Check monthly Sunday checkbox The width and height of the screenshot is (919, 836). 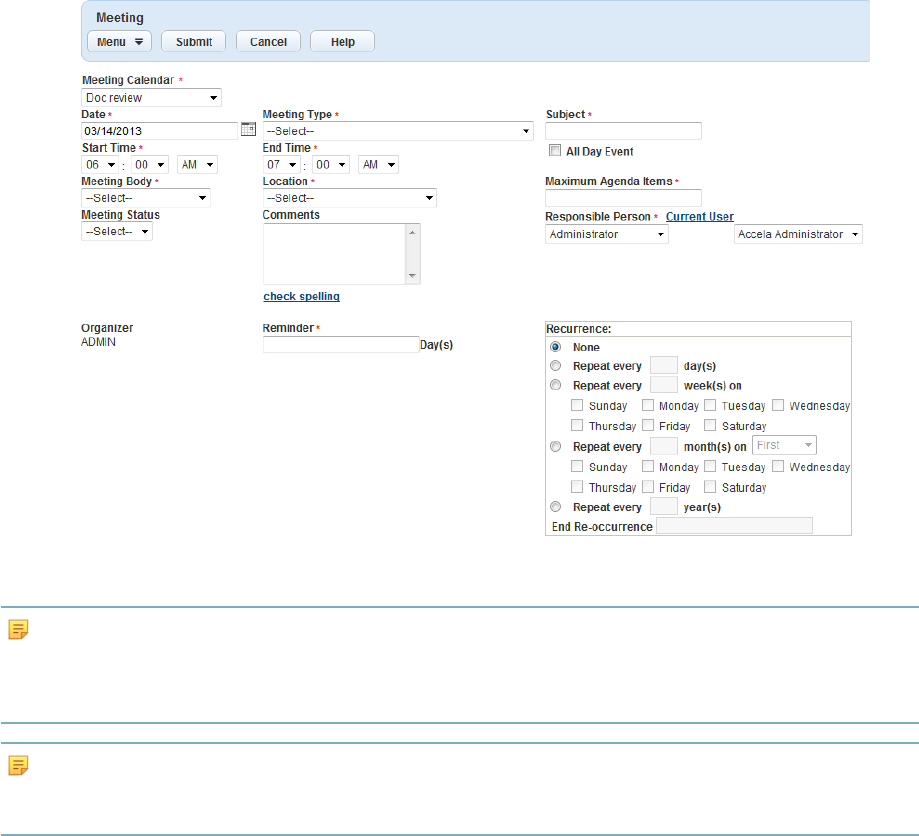[577, 467]
